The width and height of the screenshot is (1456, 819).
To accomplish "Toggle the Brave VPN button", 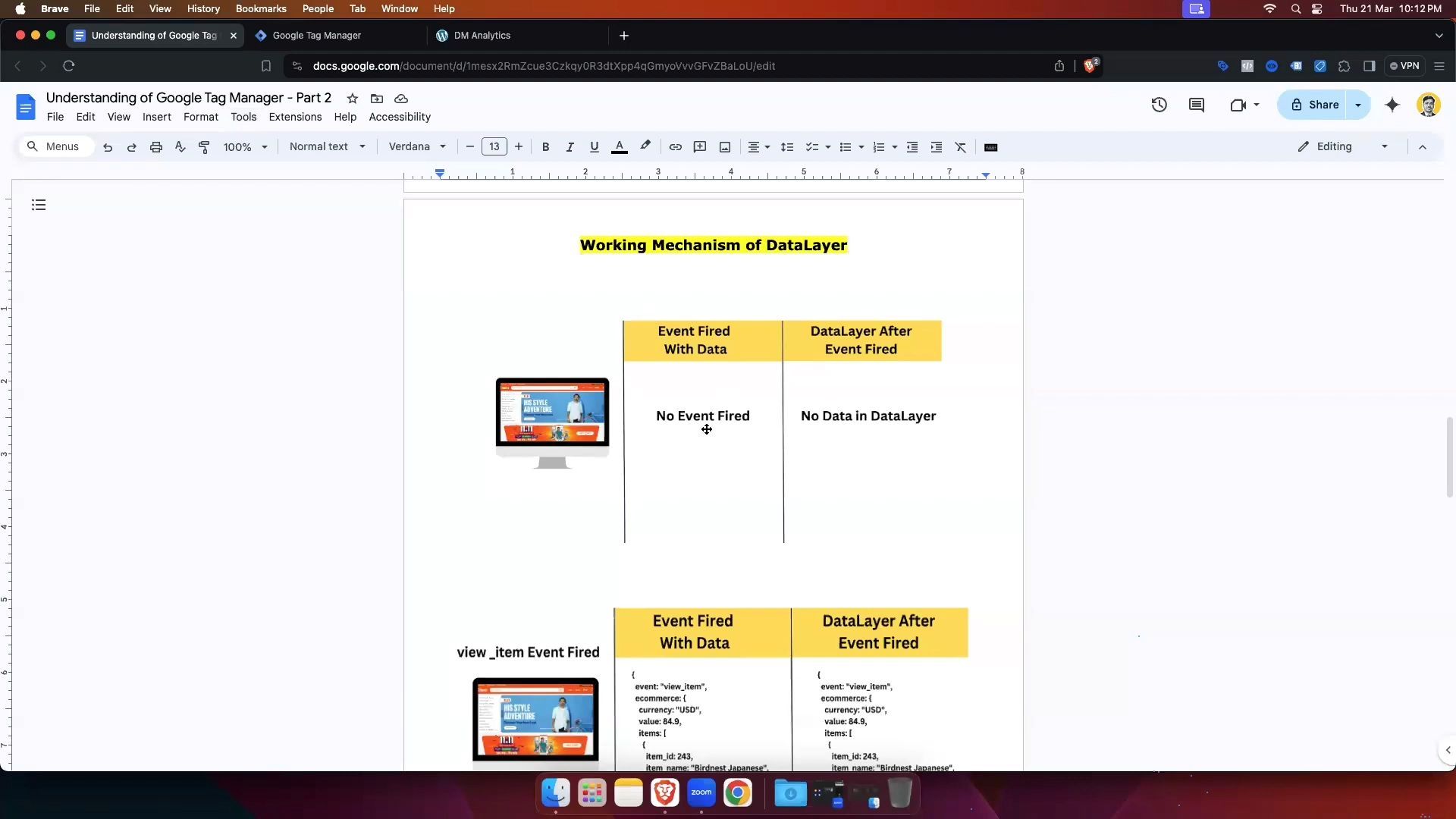I will click(1404, 66).
